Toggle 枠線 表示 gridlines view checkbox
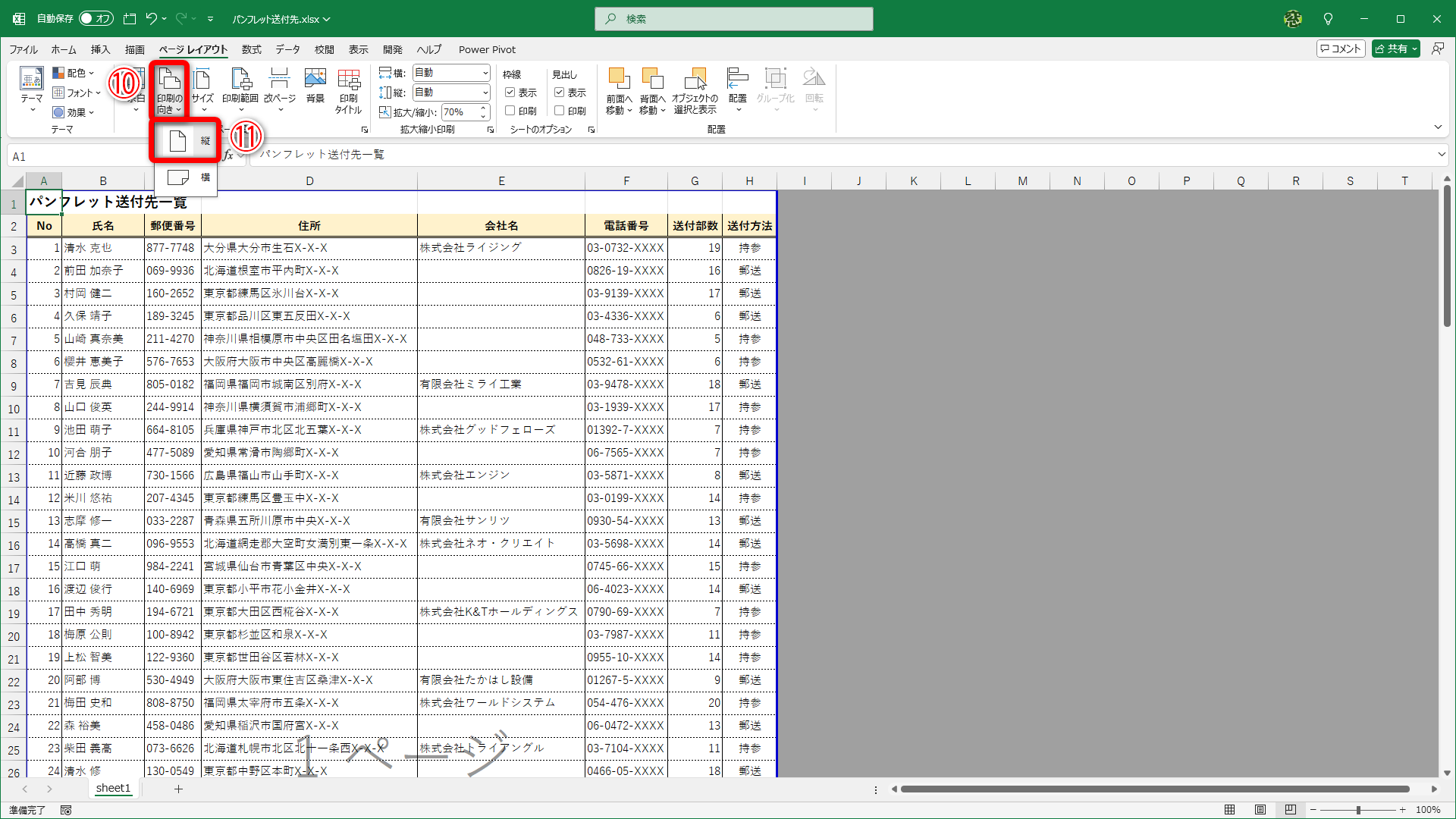This screenshot has width=1456, height=819. tap(510, 93)
